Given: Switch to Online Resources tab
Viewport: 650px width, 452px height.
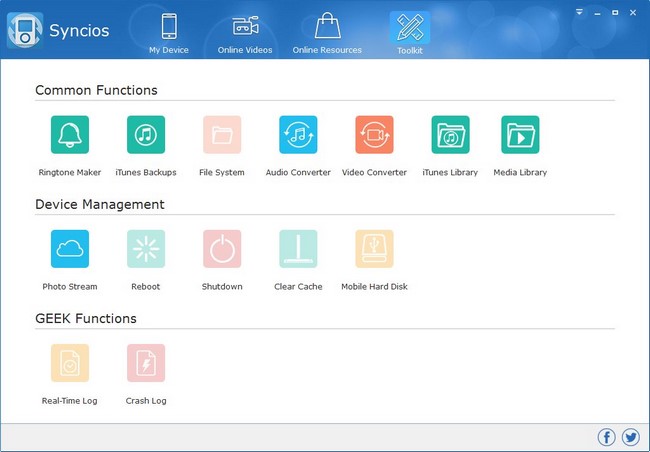Looking at the screenshot, I should point(327,34).
